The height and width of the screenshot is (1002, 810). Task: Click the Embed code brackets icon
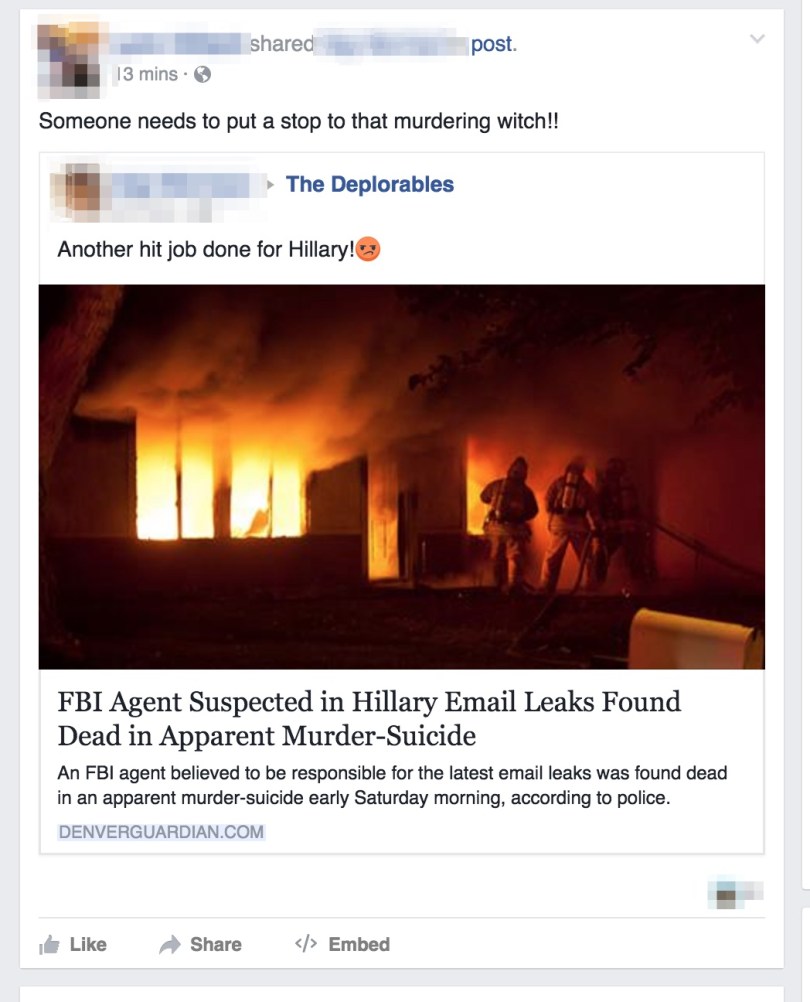pyautogui.click(x=306, y=944)
